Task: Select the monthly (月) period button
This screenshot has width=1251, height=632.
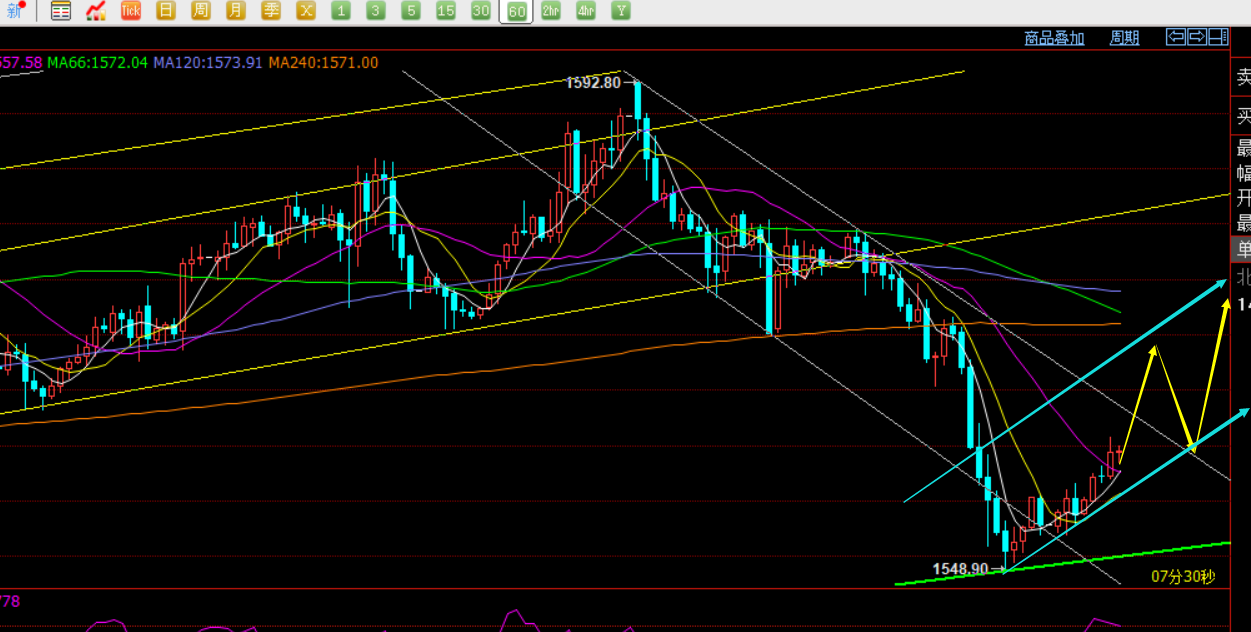Action: 236,11
